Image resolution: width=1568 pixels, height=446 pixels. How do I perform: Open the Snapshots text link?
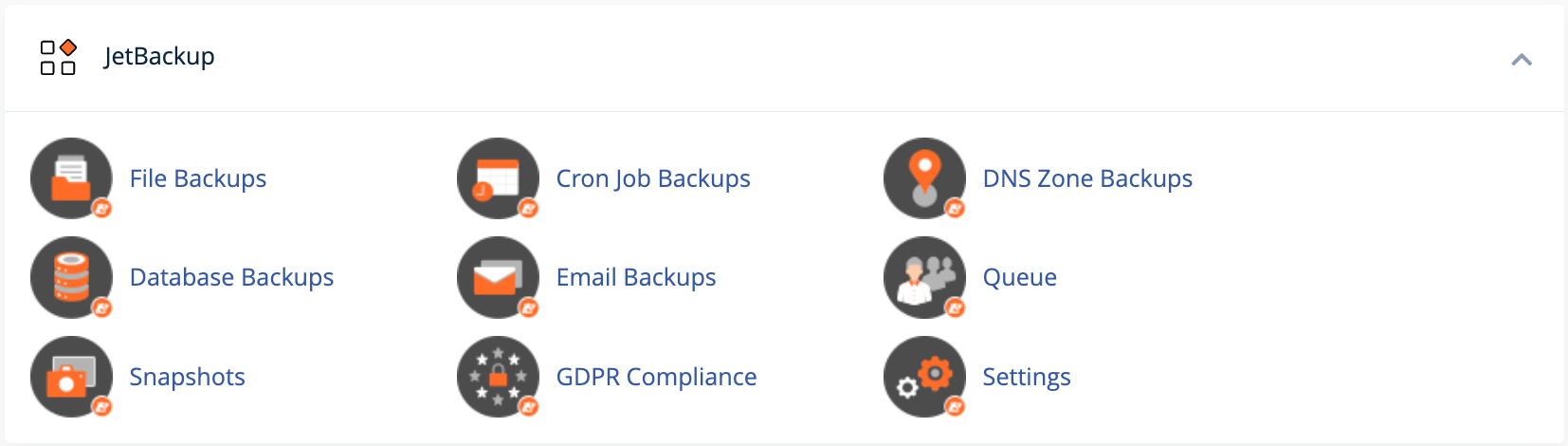click(x=188, y=377)
